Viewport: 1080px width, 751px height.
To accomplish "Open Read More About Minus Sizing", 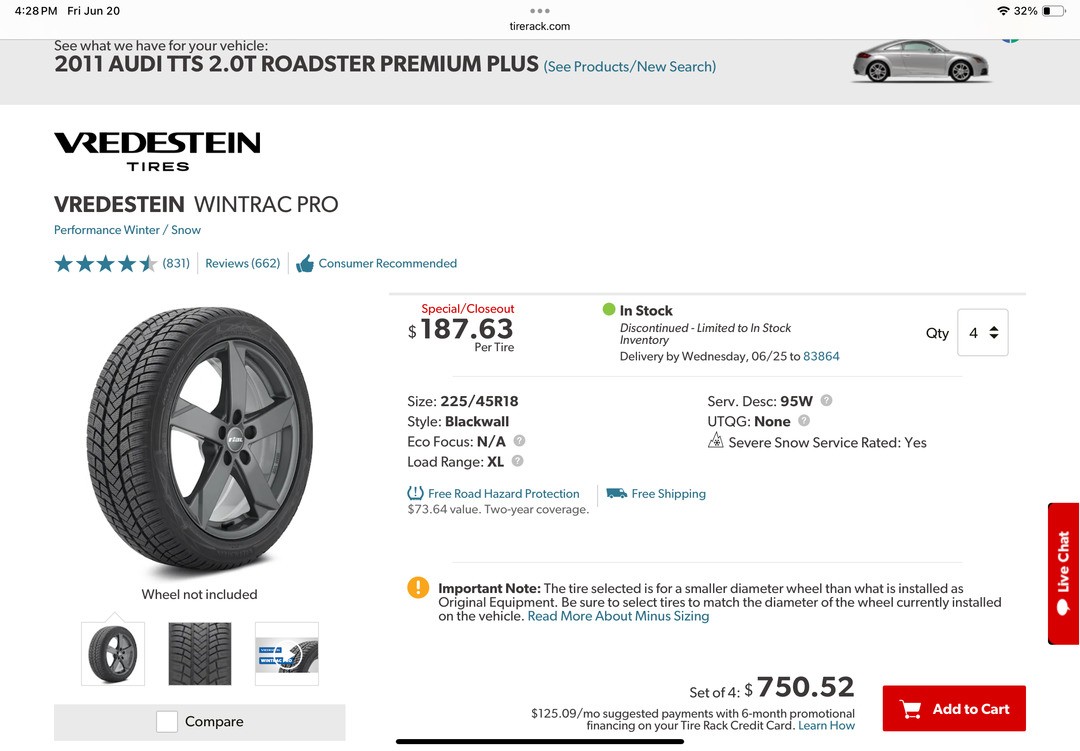I will (618, 616).
